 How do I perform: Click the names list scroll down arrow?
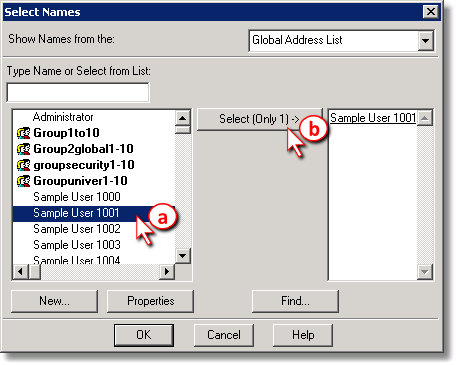(182, 256)
